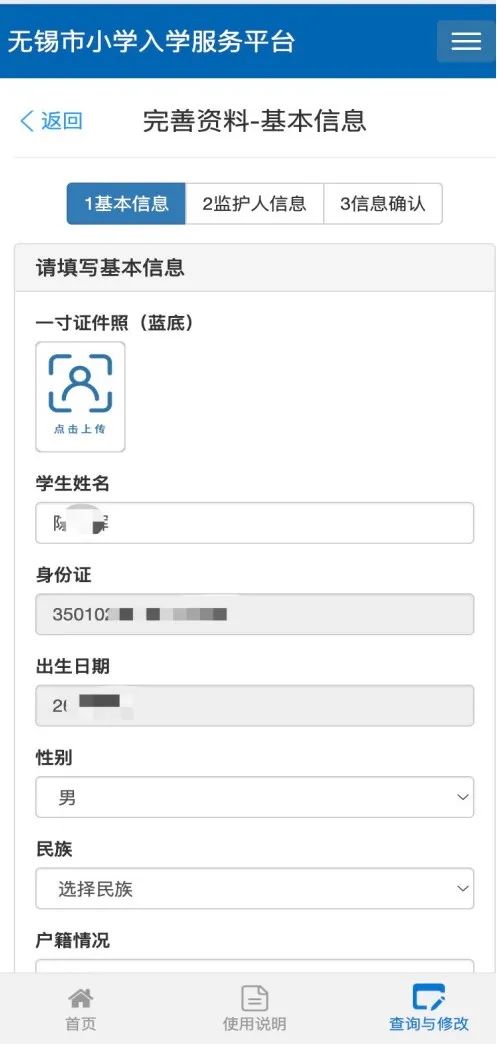
Task: Tap the home icon in bottom bar
Action: tap(81, 998)
